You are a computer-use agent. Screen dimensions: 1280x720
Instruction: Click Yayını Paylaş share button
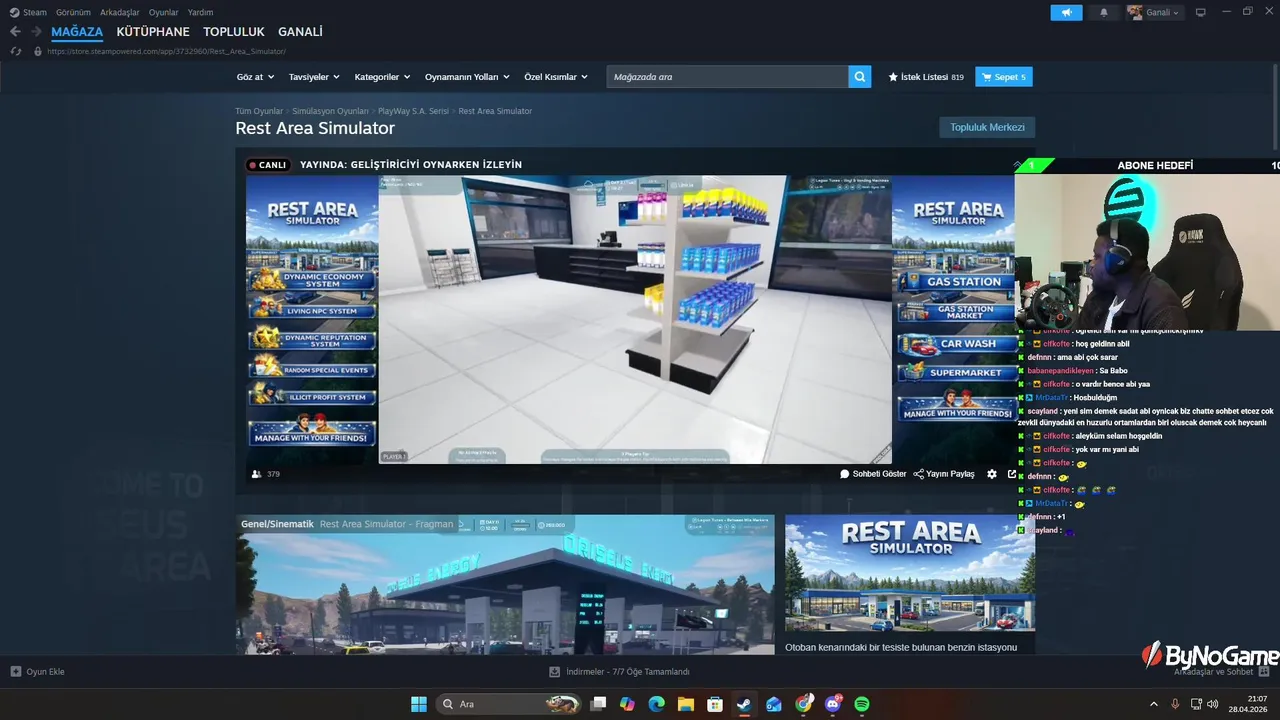pos(944,474)
